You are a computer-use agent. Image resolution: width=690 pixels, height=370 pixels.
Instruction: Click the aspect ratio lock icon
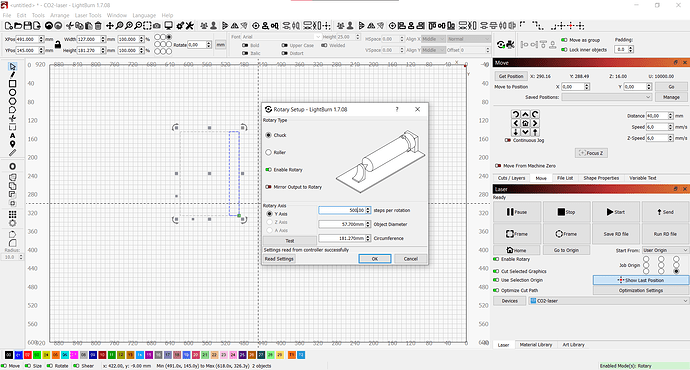(x=58, y=45)
